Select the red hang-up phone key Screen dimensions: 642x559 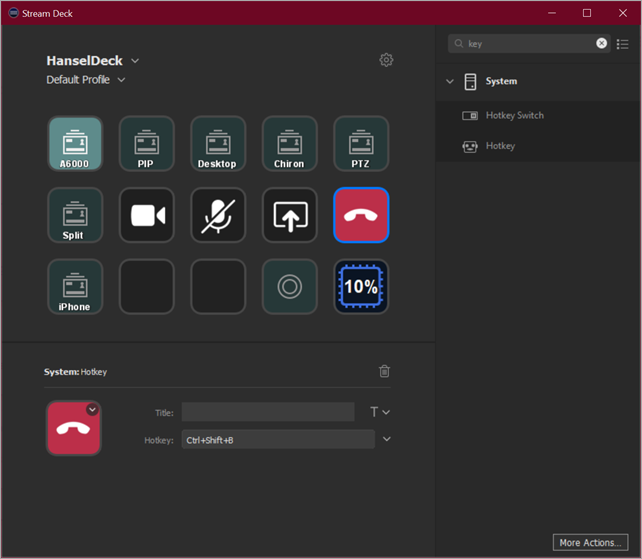click(x=361, y=215)
